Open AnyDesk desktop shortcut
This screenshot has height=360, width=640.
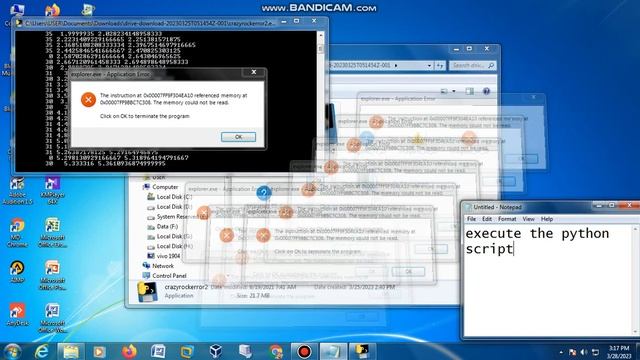17,315
